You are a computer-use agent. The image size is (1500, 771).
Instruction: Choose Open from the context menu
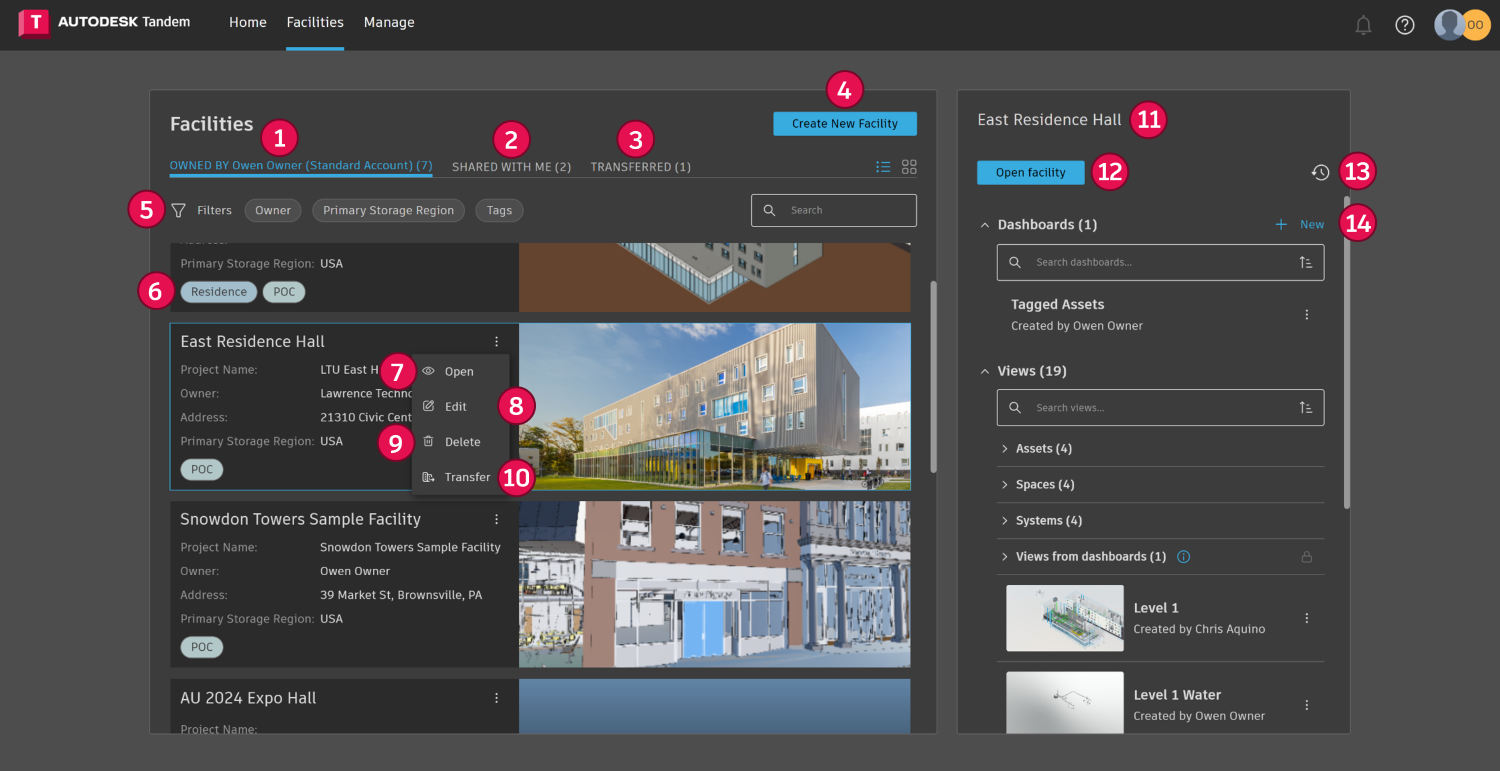tap(461, 372)
